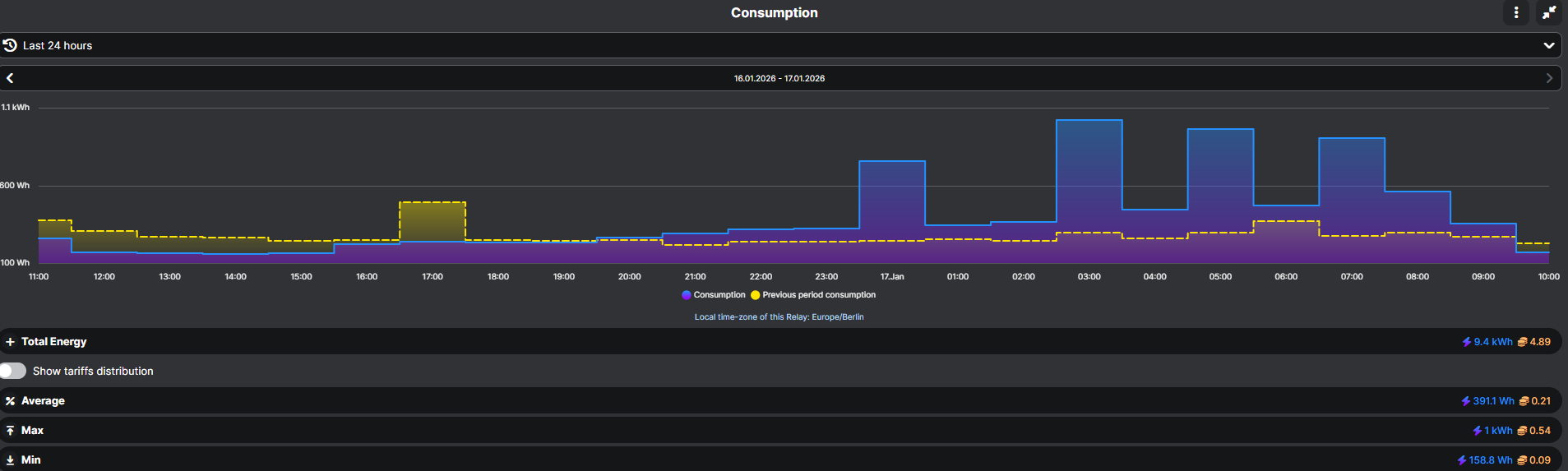
Task: Click the tallest consumption bar at 03:00
Action: (1089, 189)
